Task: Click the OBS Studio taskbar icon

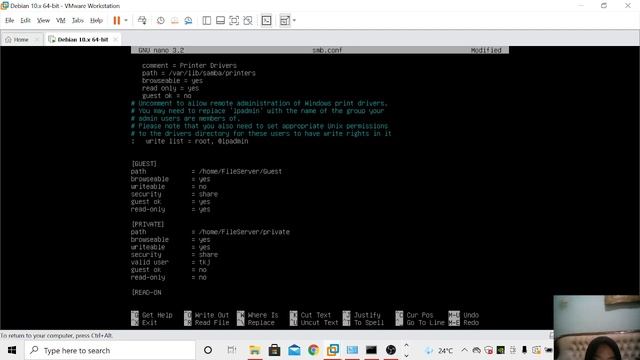Action: [391, 350]
